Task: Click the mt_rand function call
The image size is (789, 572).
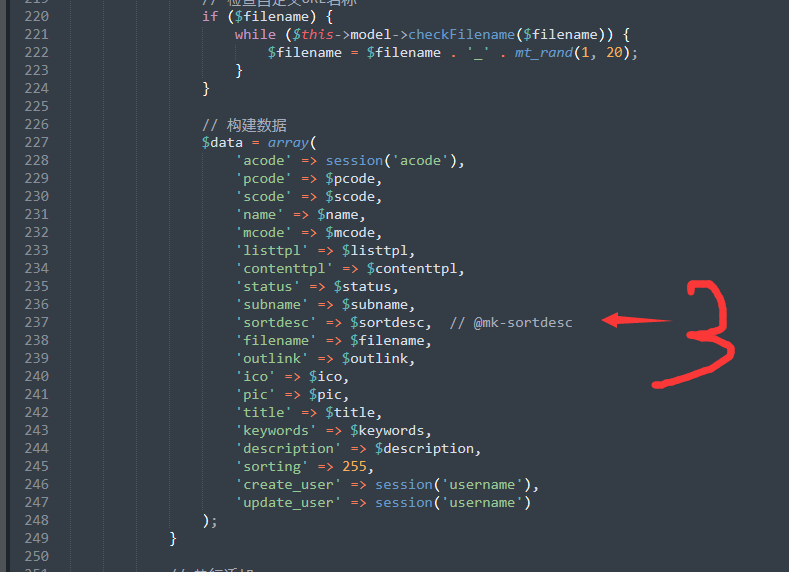Action: click(x=543, y=53)
